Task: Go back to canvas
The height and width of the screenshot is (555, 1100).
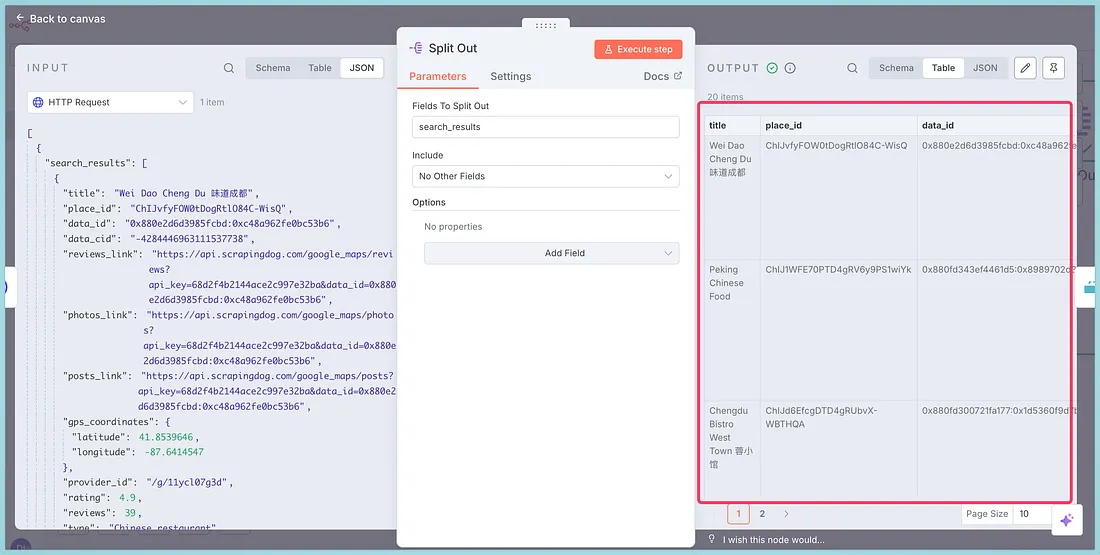Action: tap(60, 18)
